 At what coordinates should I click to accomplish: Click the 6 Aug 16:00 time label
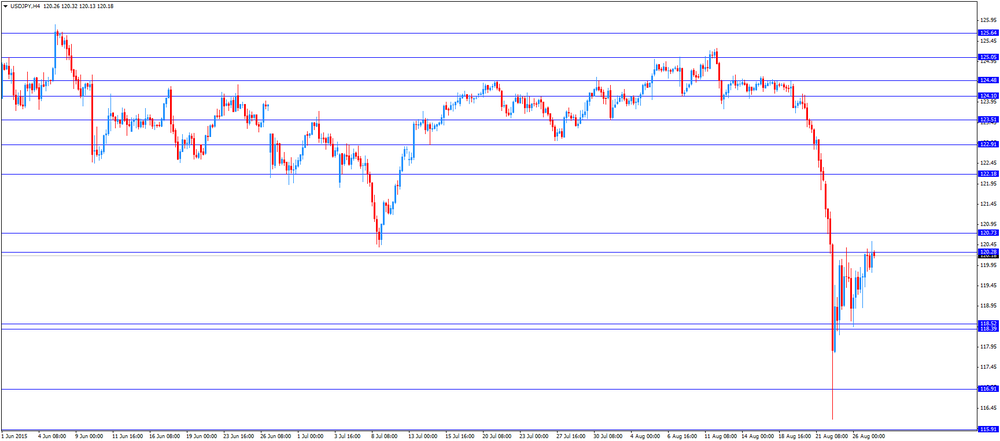click(x=684, y=437)
